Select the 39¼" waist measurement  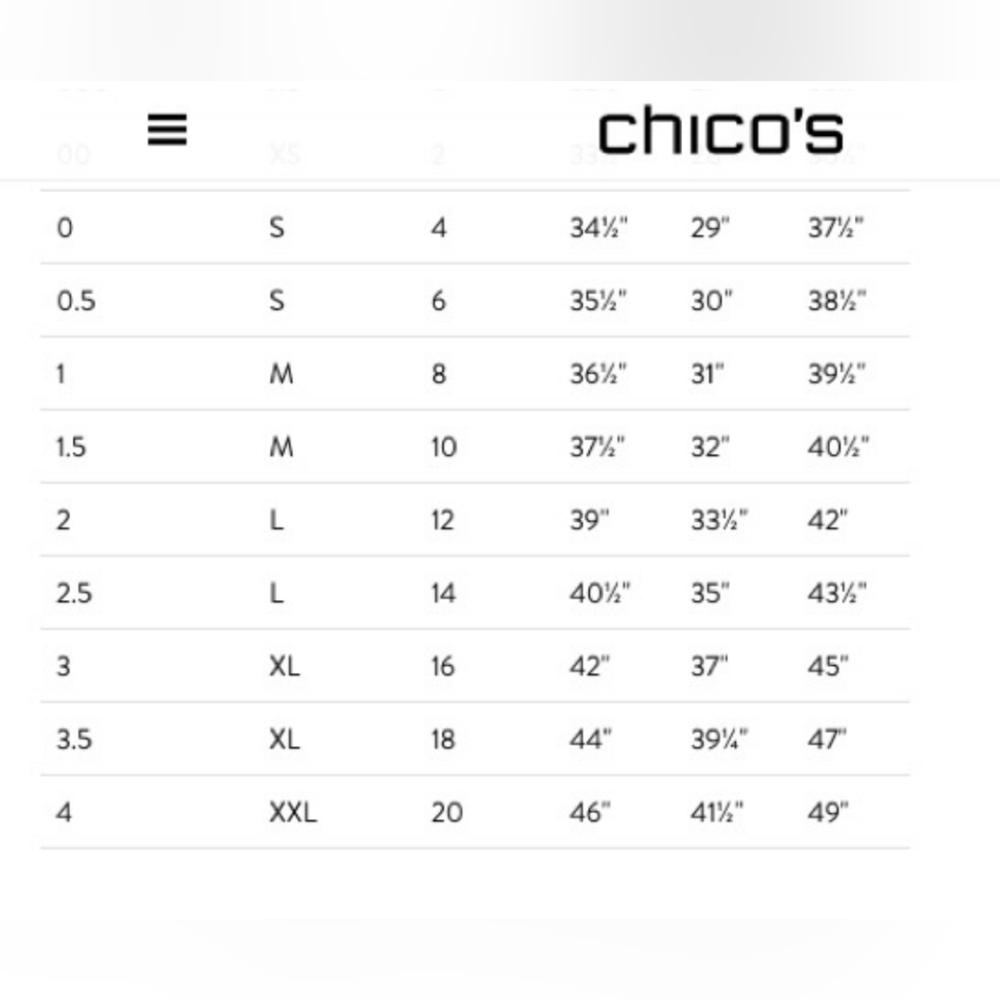pyautogui.click(x=719, y=740)
